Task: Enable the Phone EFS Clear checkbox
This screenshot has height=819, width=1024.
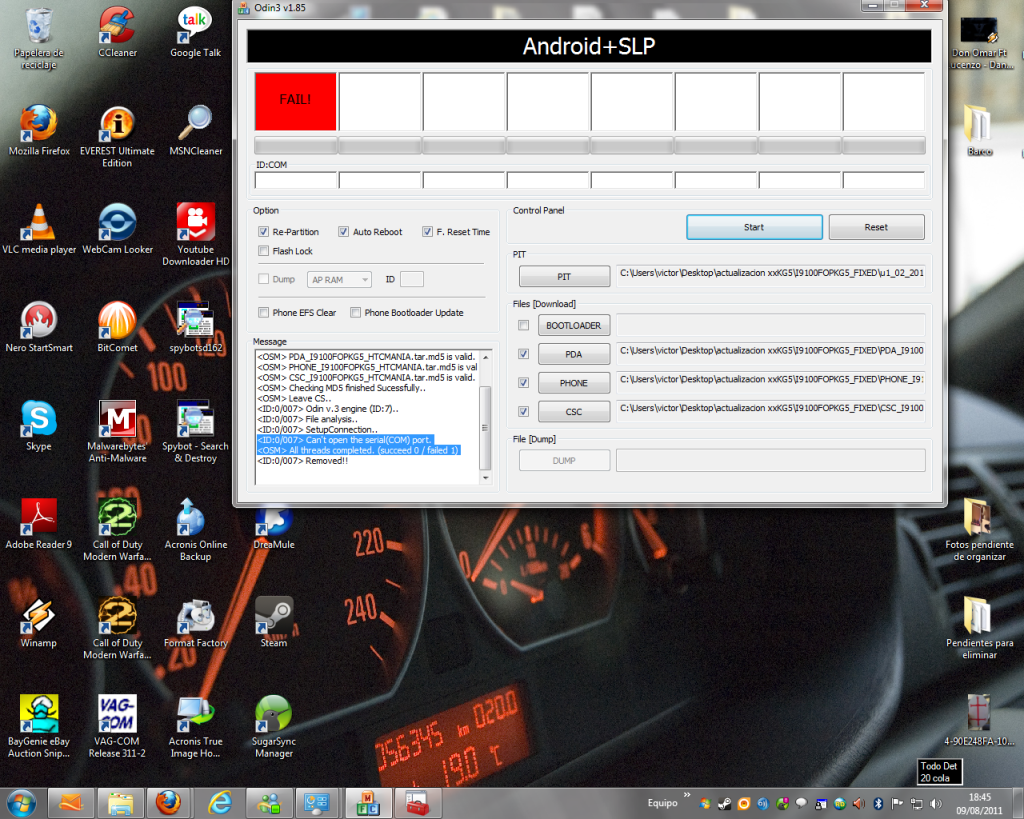Action: (264, 313)
